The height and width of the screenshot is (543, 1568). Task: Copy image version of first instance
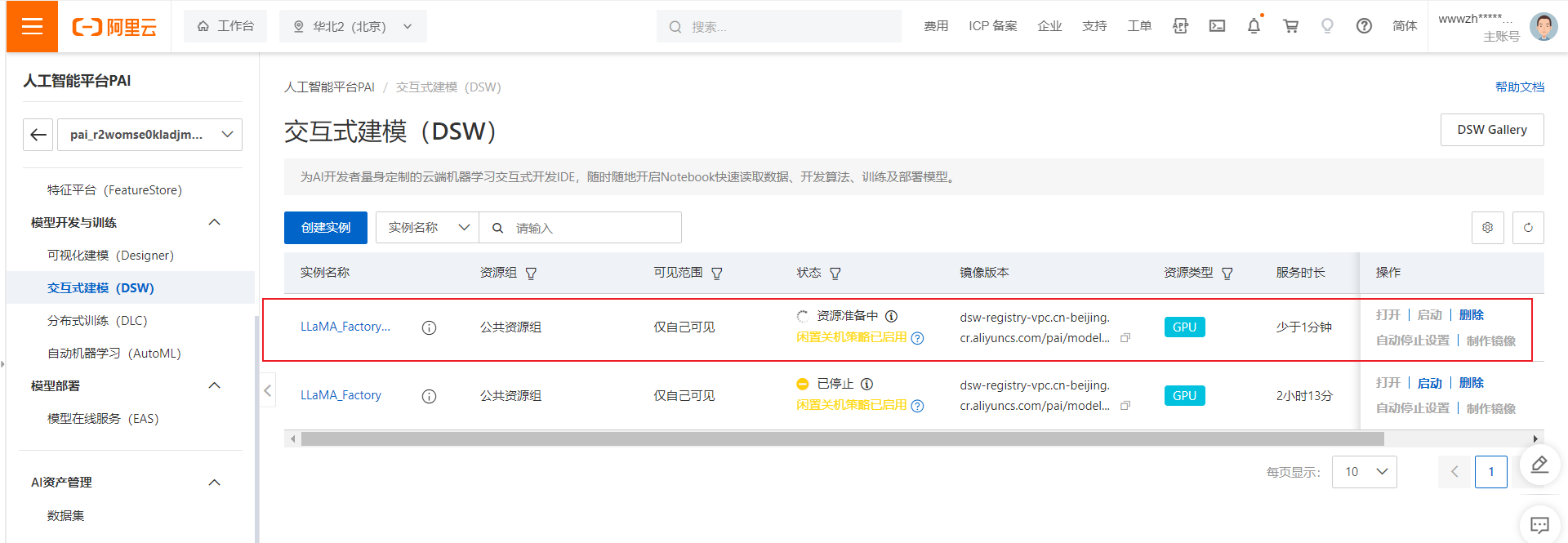1125,338
